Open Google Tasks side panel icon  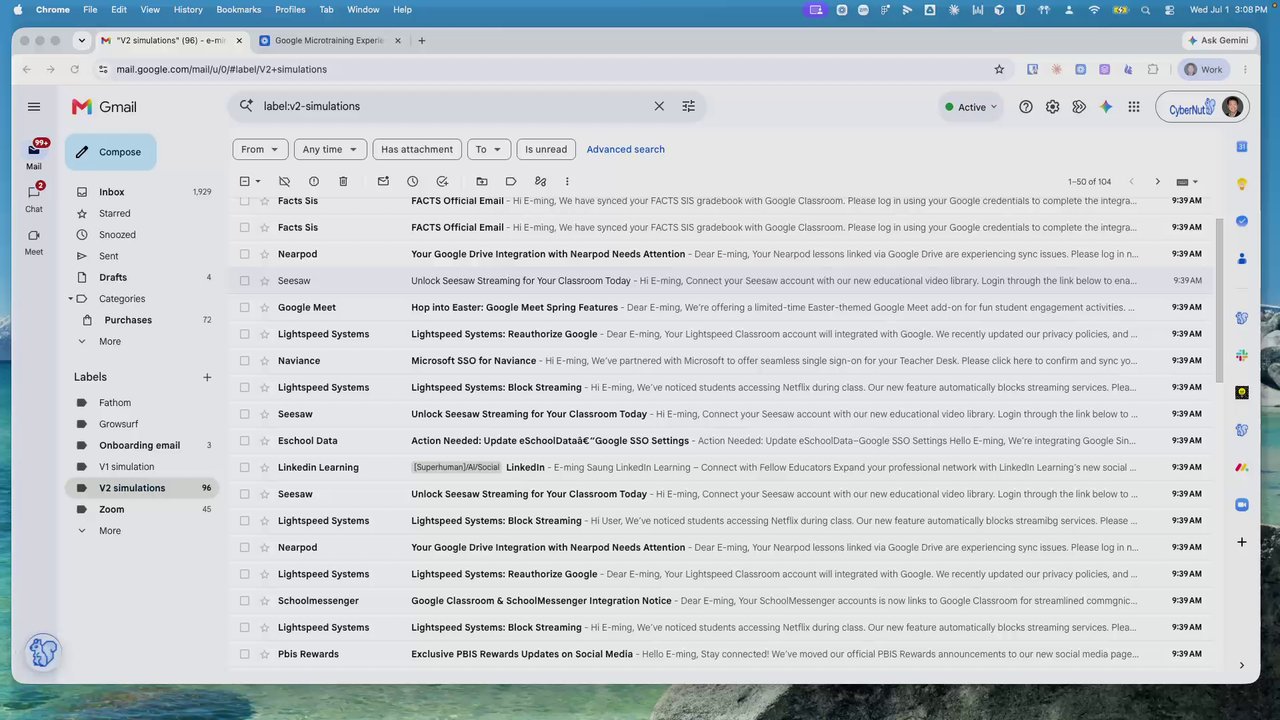1242,221
